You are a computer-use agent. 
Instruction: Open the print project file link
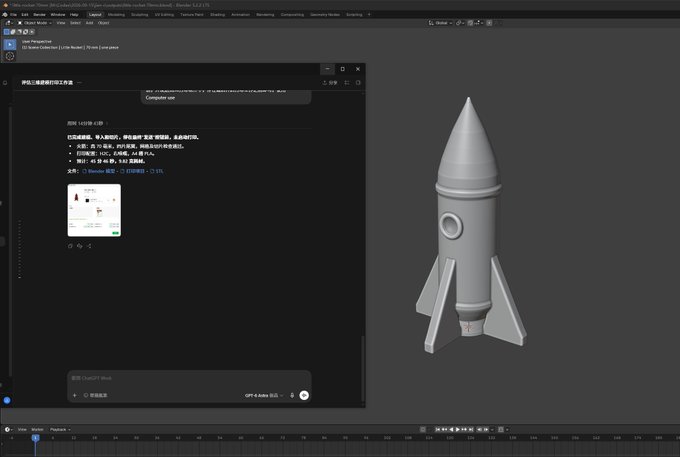pyautogui.click(x=133, y=171)
